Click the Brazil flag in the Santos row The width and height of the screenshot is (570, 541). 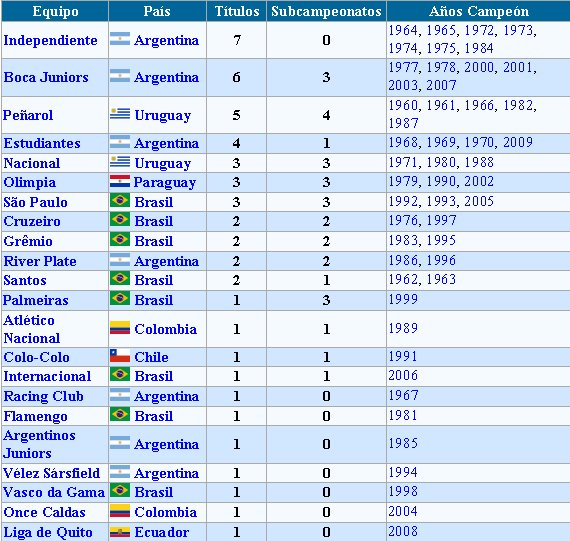pos(120,279)
